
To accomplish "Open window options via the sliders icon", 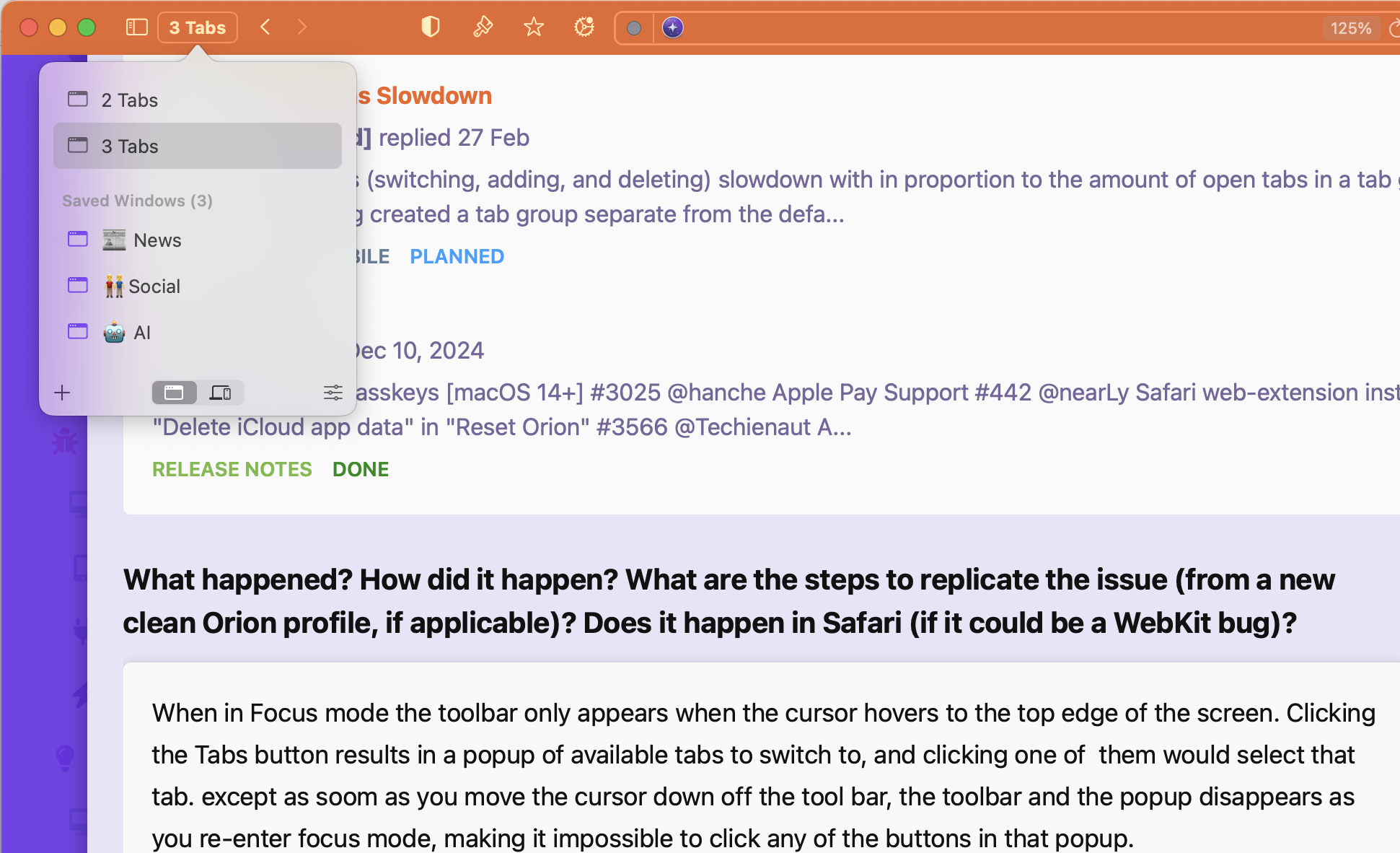I will [x=333, y=393].
